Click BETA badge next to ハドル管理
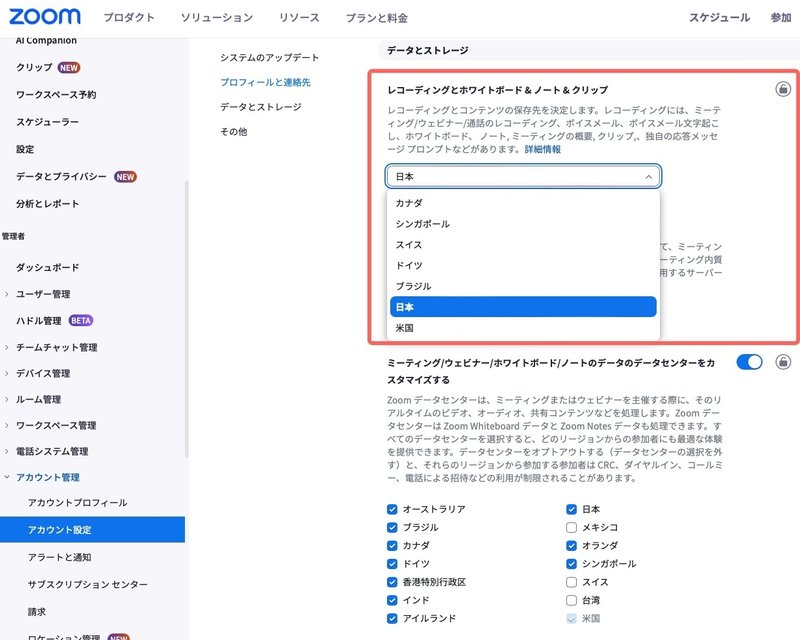Screen dimensions: 800x640 (x=81, y=321)
